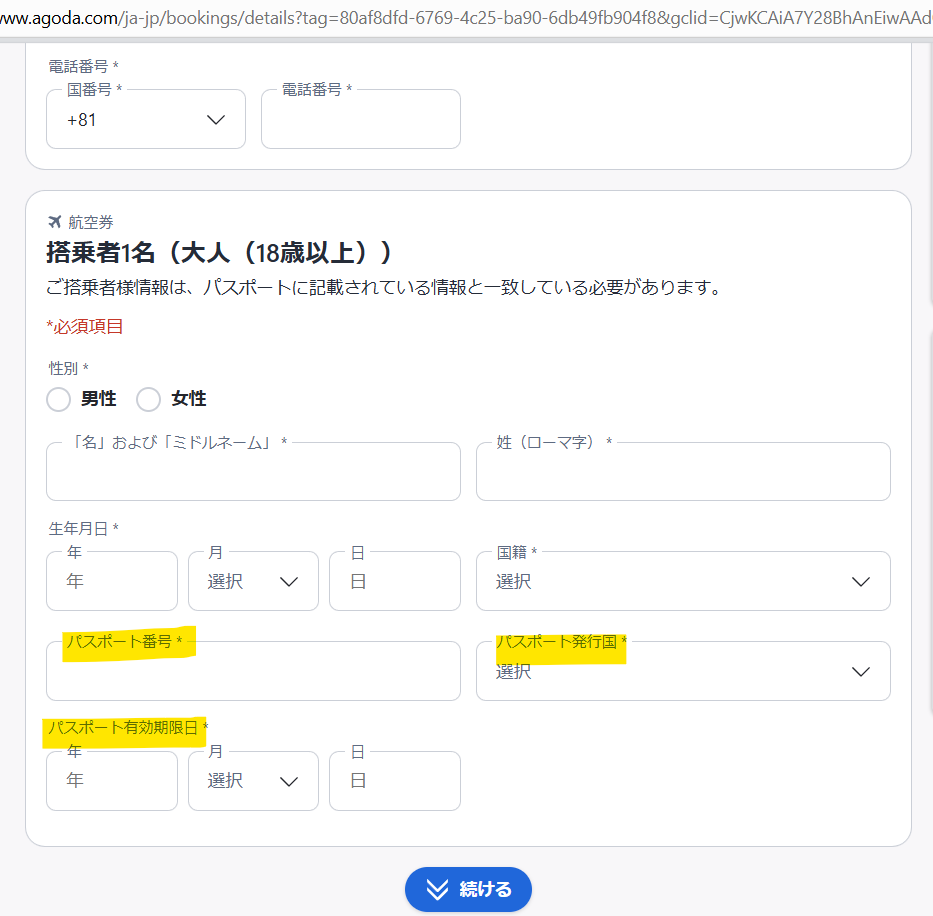This screenshot has width=933, height=916.
Task: Open the country code +81 dropdown
Action: (146, 119)
